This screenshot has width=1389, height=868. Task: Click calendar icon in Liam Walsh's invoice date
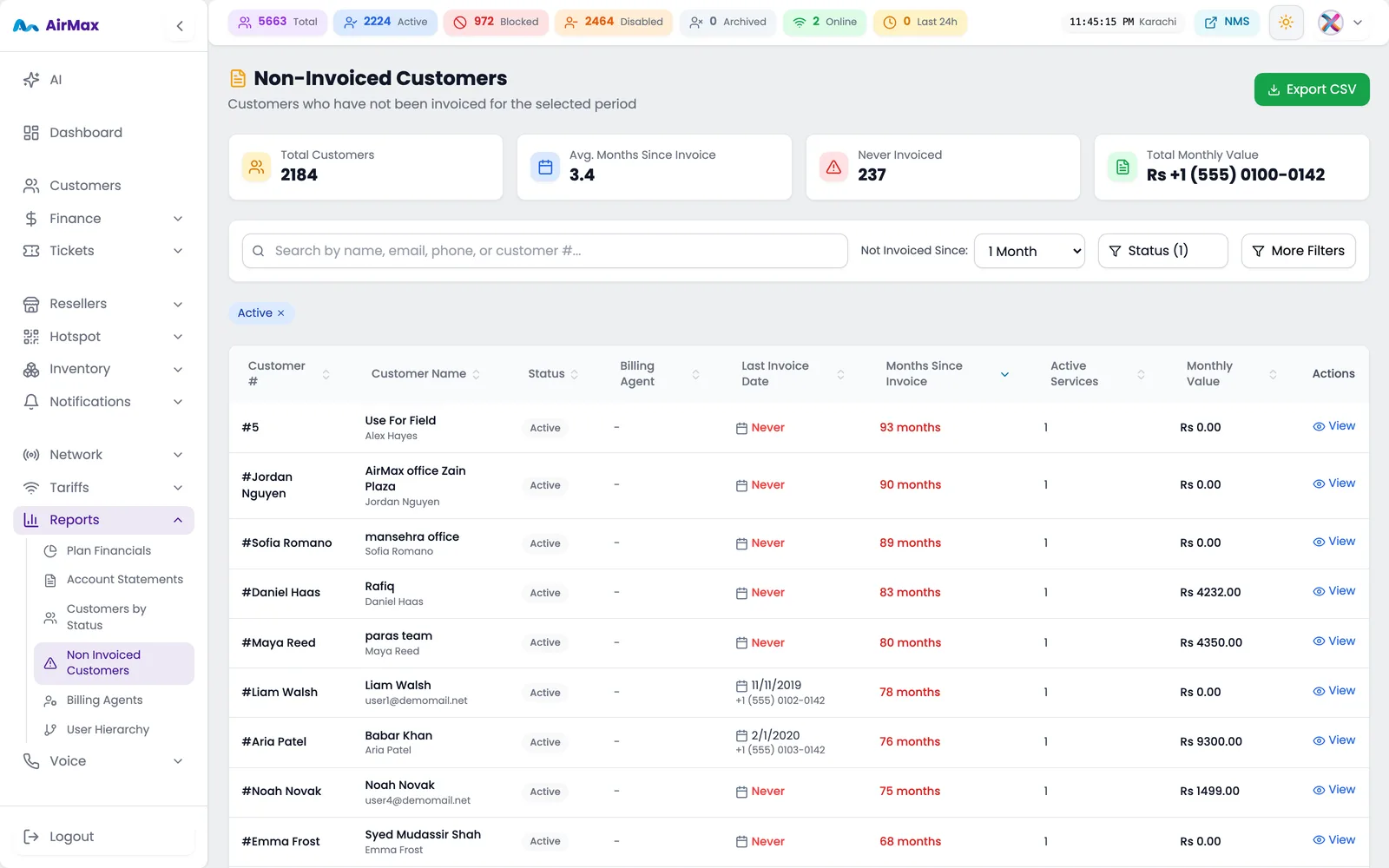(741, 686)
